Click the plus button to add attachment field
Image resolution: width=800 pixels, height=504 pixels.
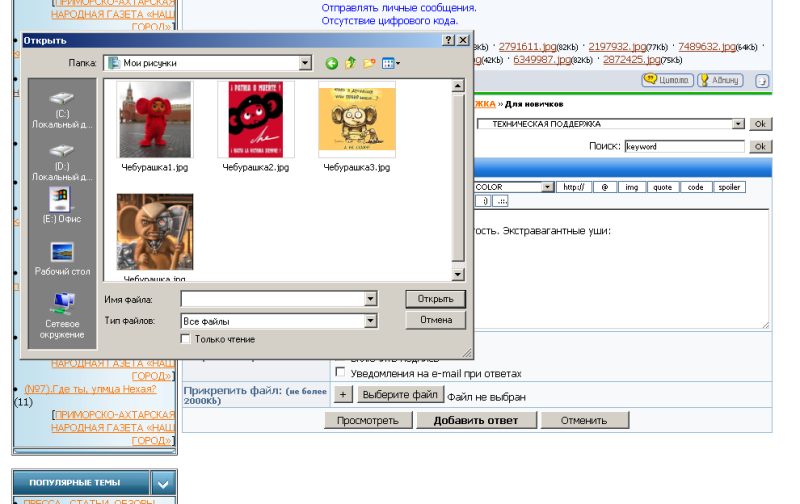343,394
